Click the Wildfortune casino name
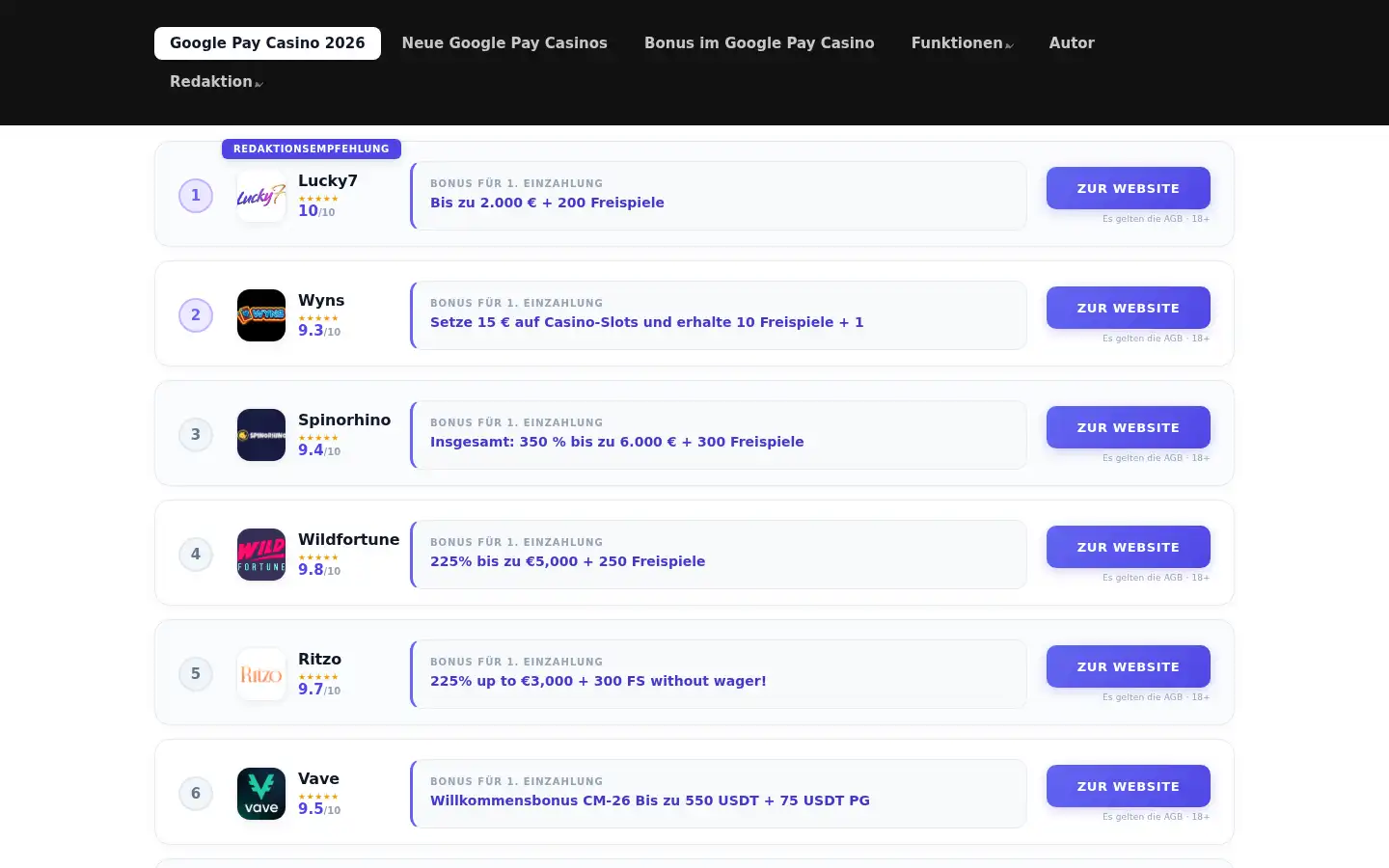The width and height of the screenshot is (1389, 868). pyautogui.click(x=348, y=539)
